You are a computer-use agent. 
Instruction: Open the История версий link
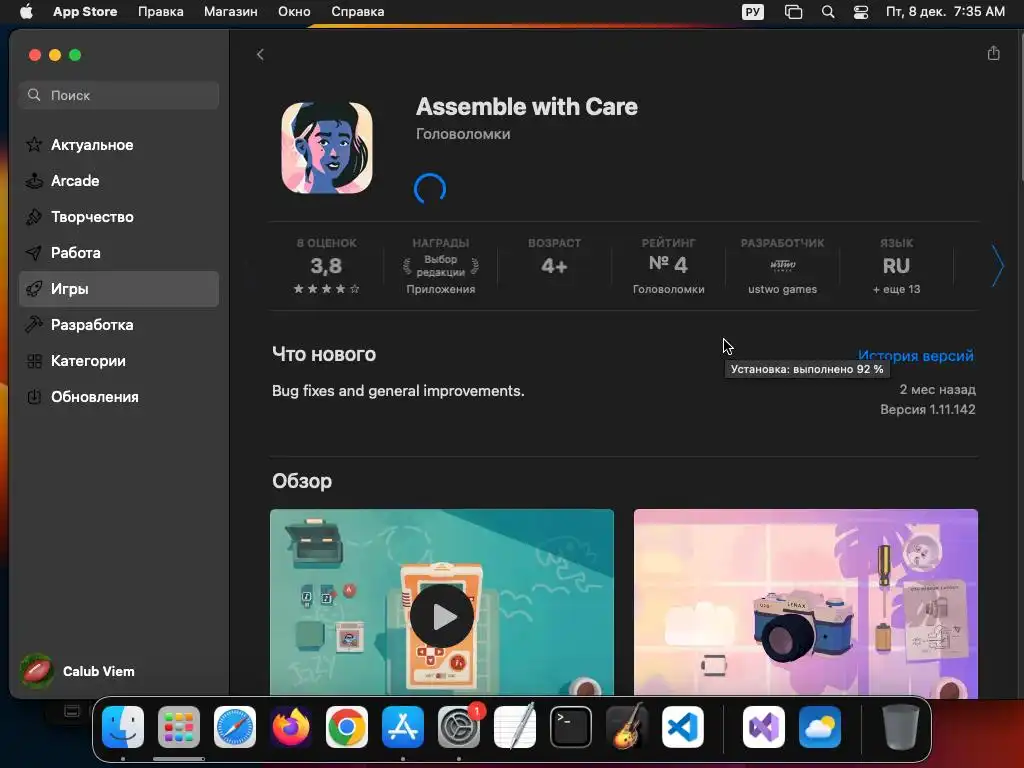point(916,356)
